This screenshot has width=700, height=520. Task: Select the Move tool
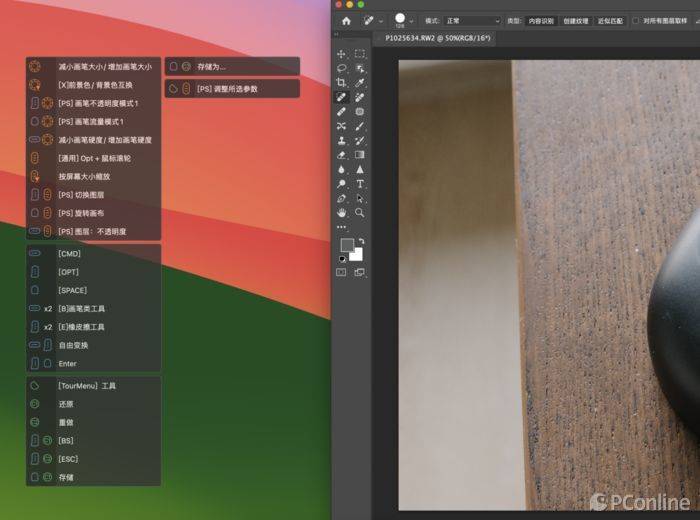point(342,54)
